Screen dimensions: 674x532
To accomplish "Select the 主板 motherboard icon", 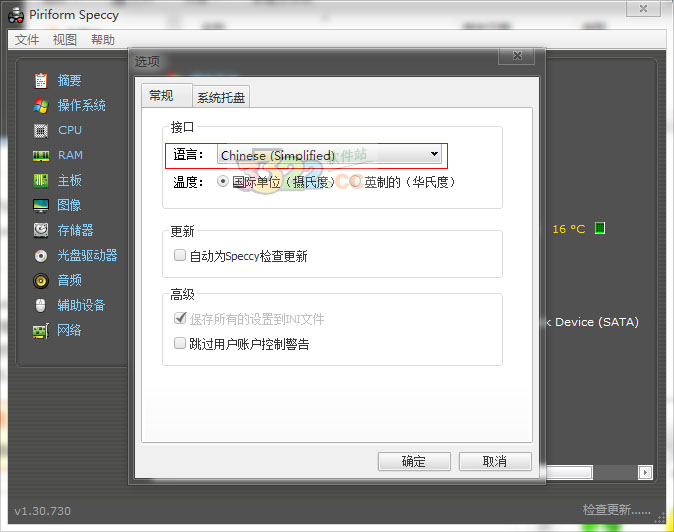I will click(41, 180).
